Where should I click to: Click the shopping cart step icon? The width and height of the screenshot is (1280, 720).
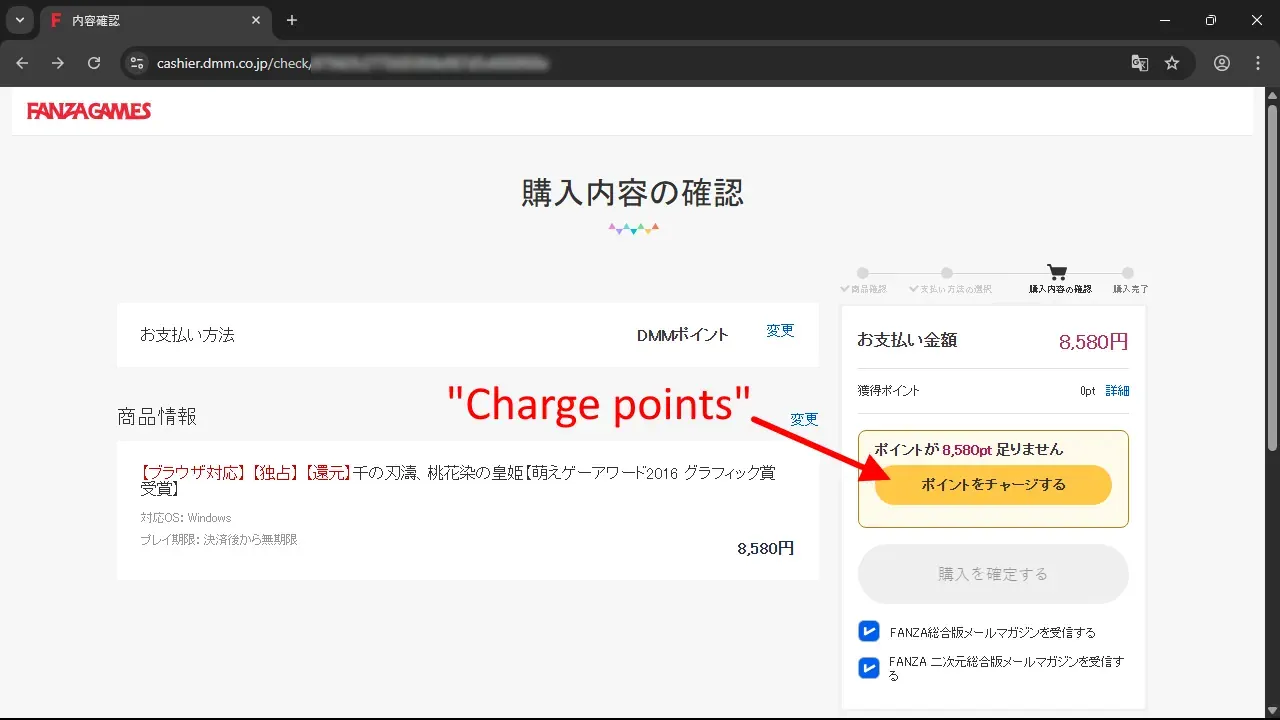(1057, 273)
